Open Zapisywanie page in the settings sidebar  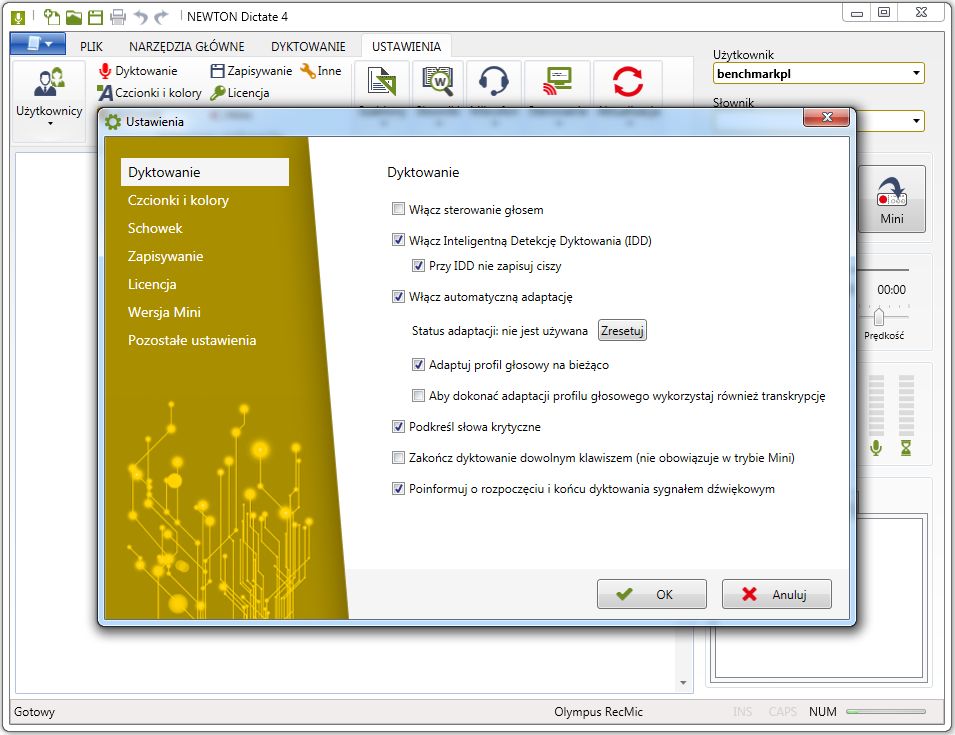tap(166, 256)
